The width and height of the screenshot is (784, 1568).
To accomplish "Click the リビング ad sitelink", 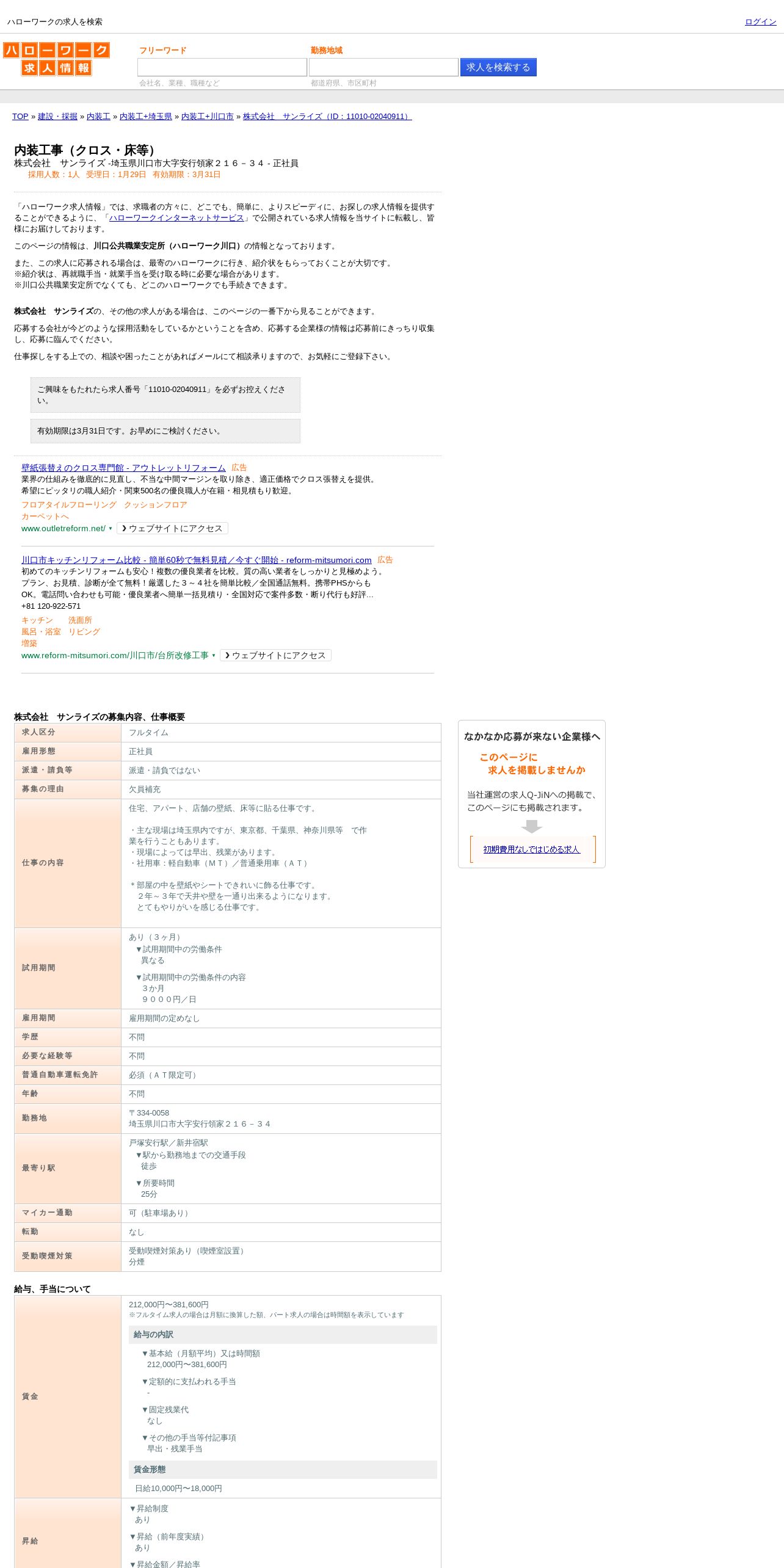I will tap(84, 632).
